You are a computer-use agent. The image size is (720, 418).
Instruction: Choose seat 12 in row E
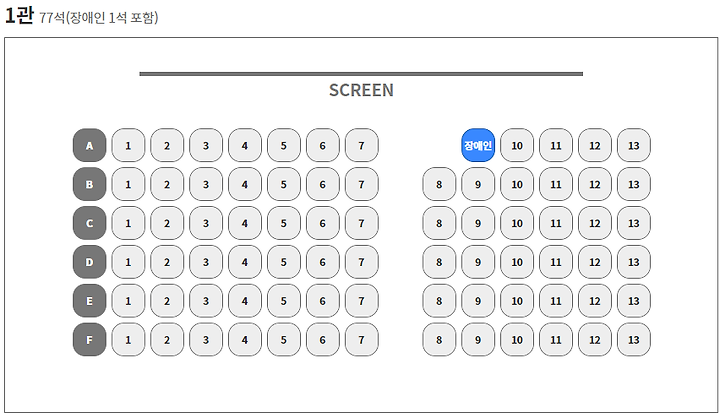tap(595, 301)
